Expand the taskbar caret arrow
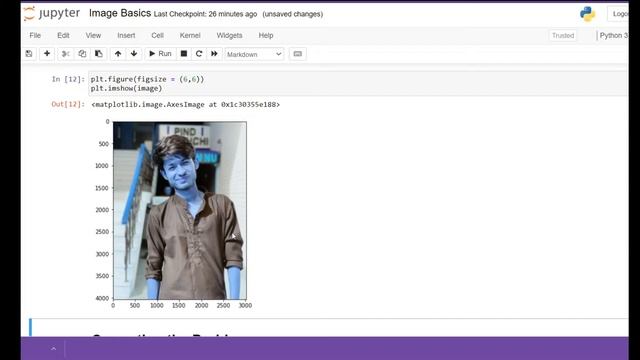This screenshot has height=360, width=640. click(x=53, y=349)
